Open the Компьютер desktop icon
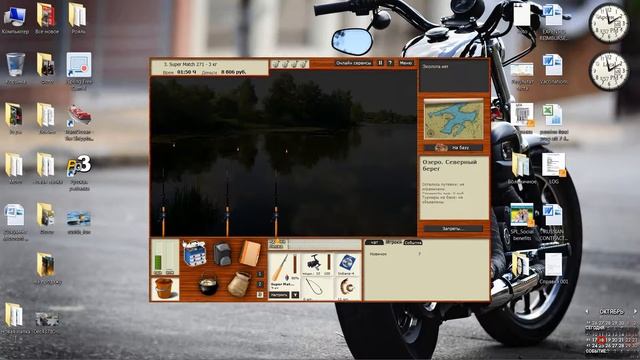 [15, 20]
